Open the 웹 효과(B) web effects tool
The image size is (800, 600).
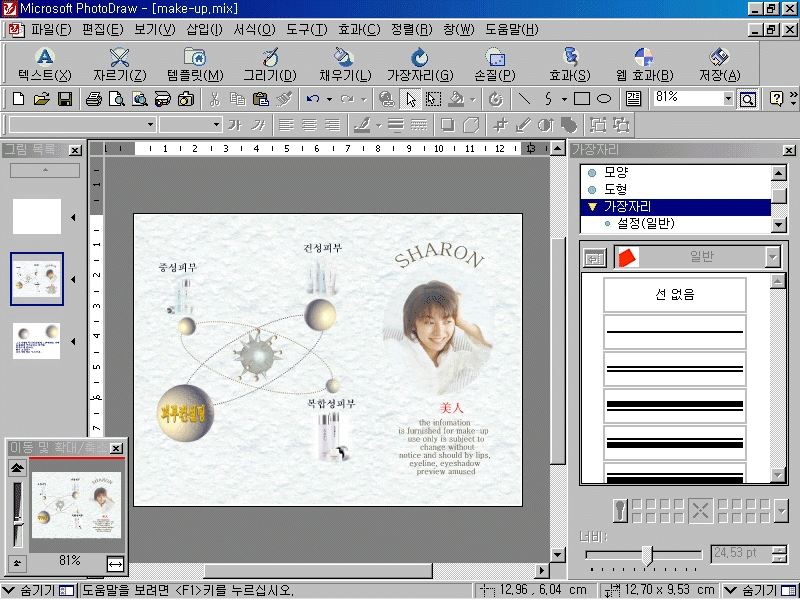coord(644,65)
